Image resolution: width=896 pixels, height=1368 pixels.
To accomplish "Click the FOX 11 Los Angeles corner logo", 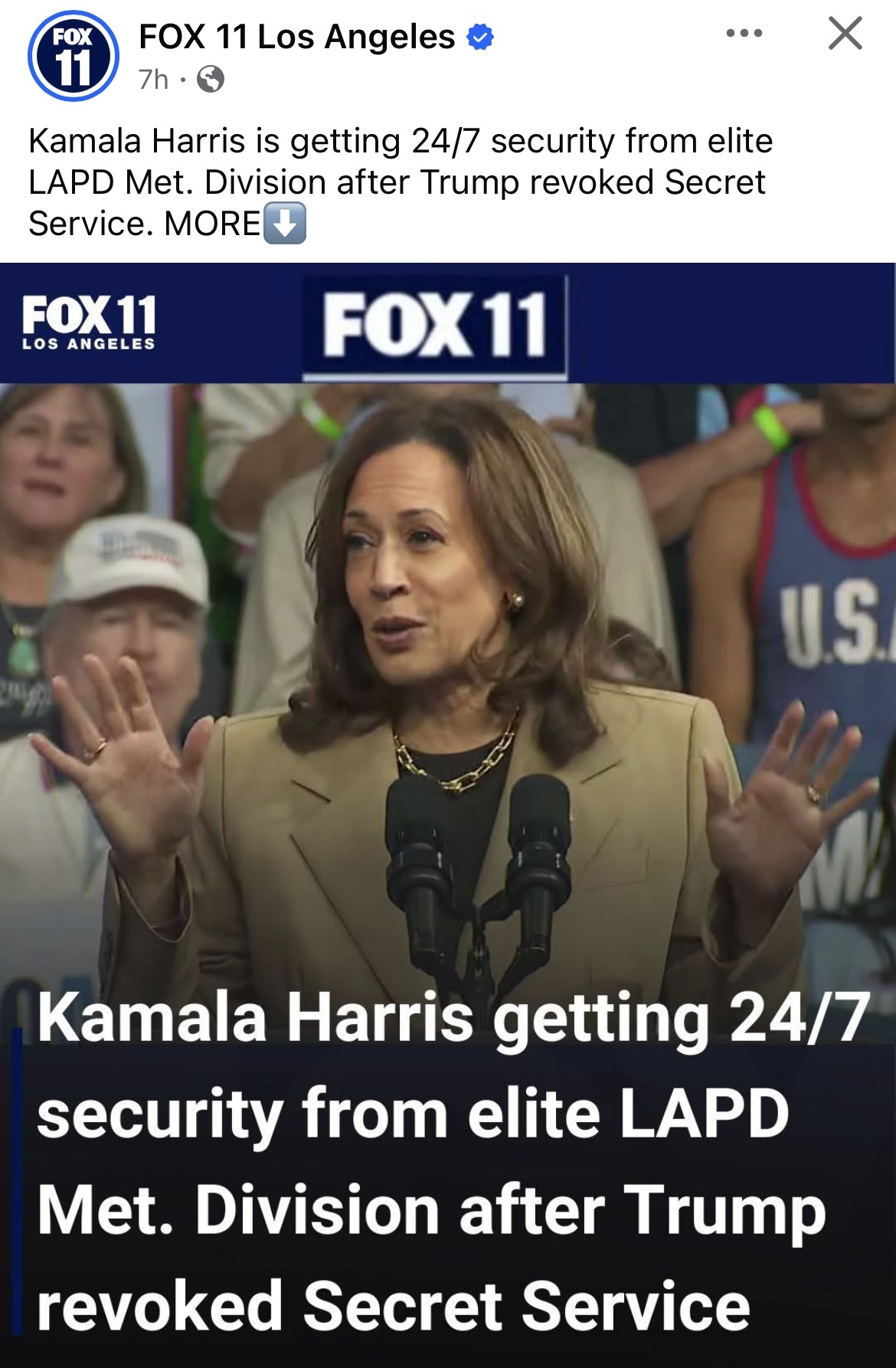I will (x=89, y=322).
